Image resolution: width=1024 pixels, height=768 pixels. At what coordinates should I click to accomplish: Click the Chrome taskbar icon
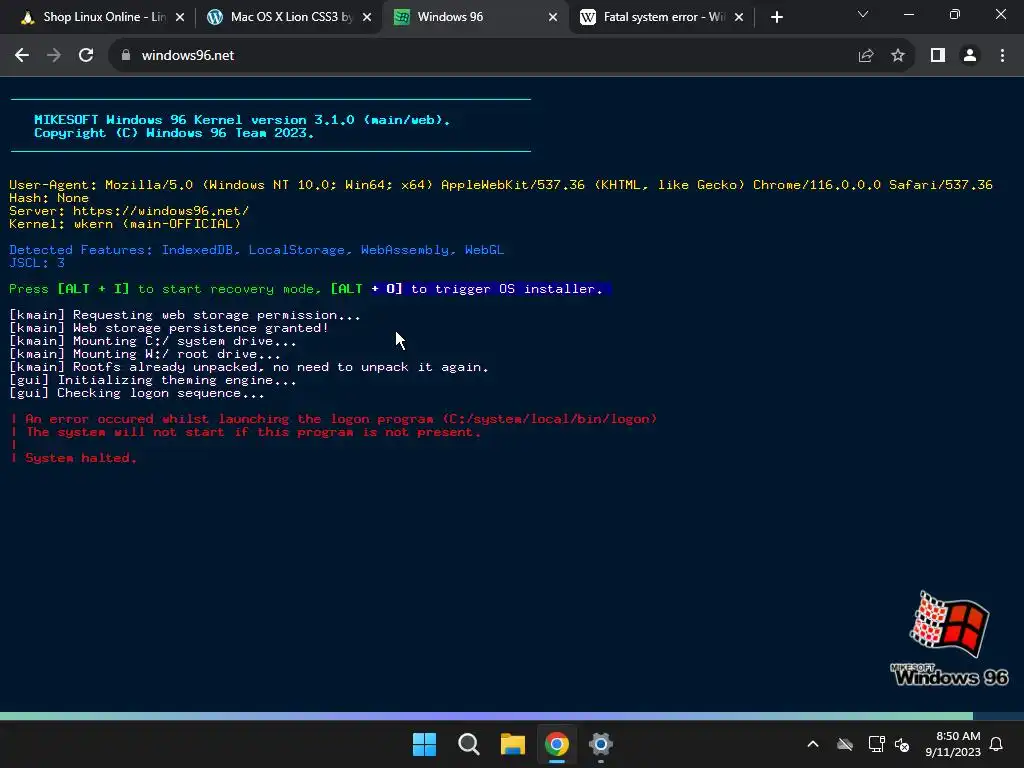[x=556, y=744]
